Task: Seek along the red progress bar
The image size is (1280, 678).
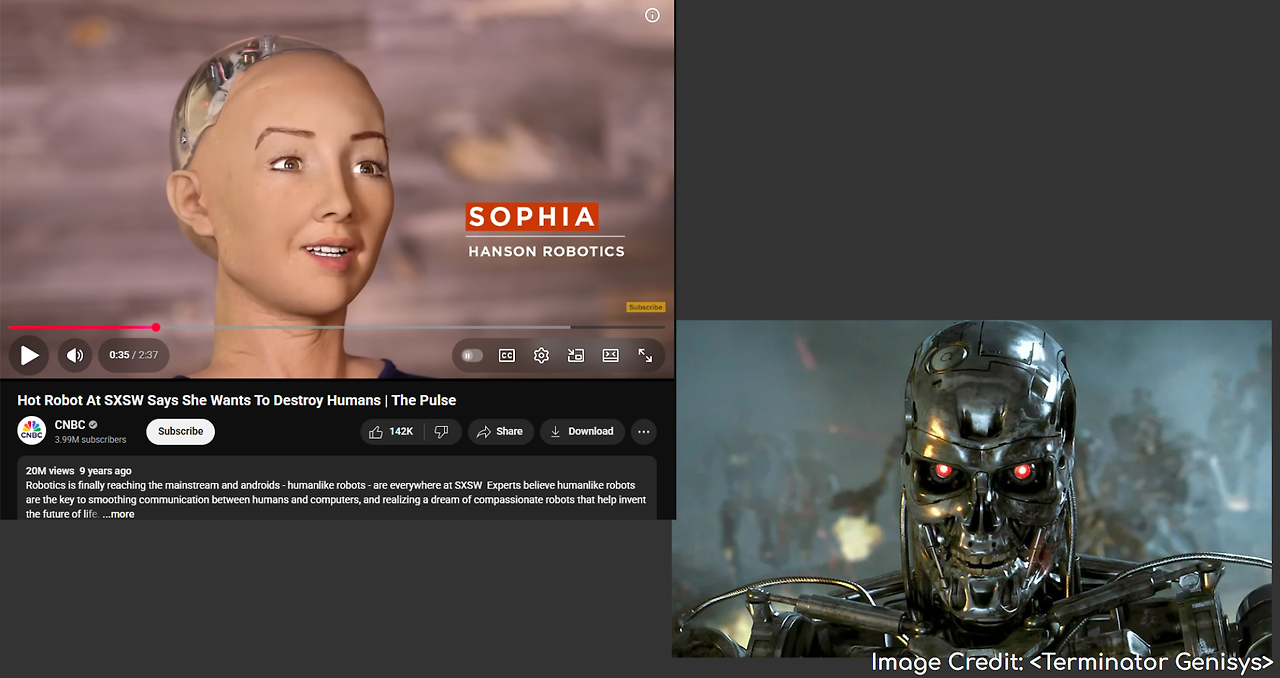Action: pyautogui.click(x=82, y=327)
